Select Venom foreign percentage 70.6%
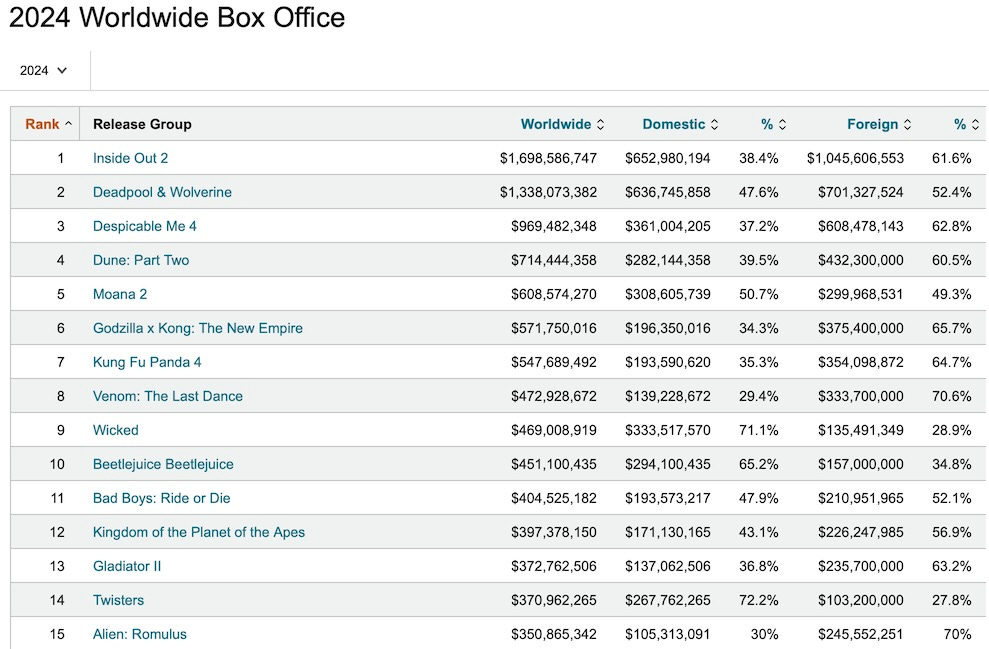The height and width of the screenshot is (649, 989). click(951, 397)
